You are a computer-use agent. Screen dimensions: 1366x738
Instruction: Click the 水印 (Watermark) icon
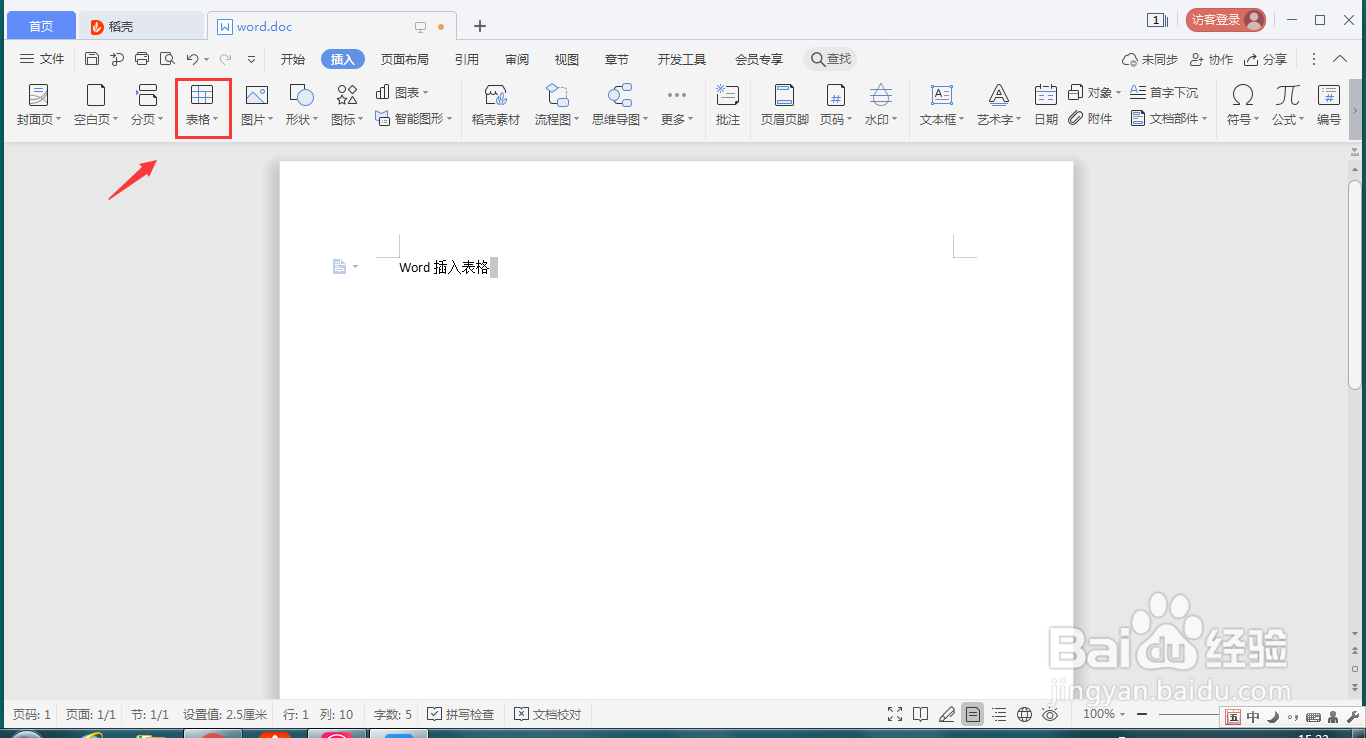coord(879,105)
